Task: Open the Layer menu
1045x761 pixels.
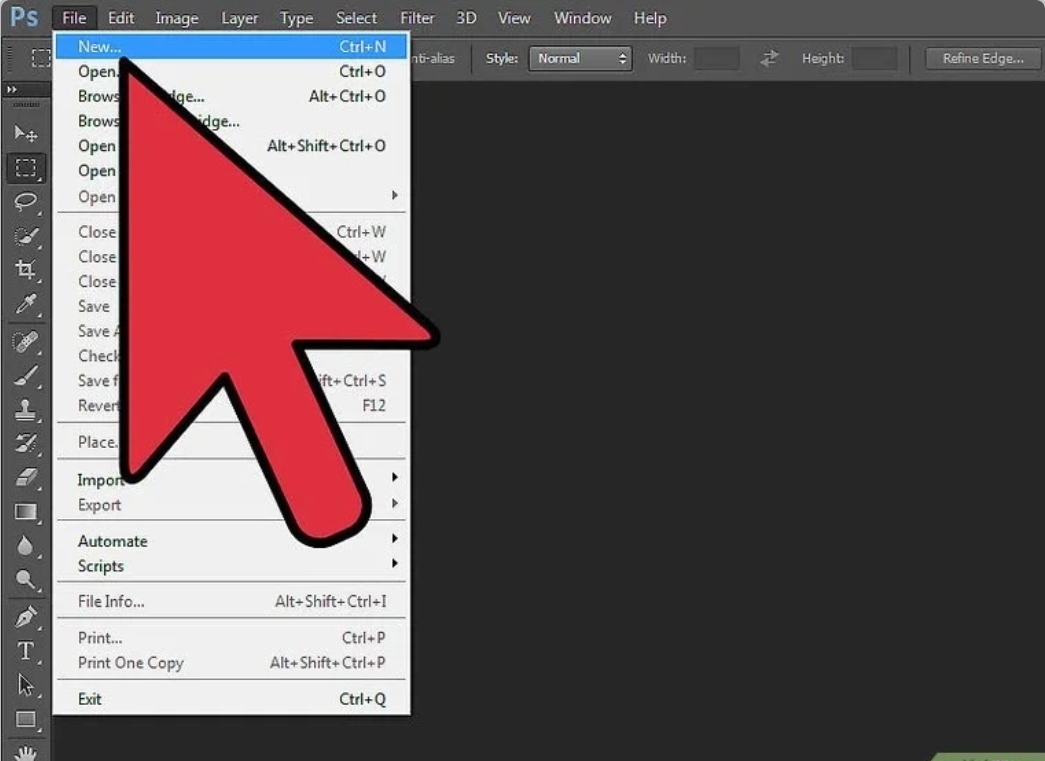Action: (239, 18)
